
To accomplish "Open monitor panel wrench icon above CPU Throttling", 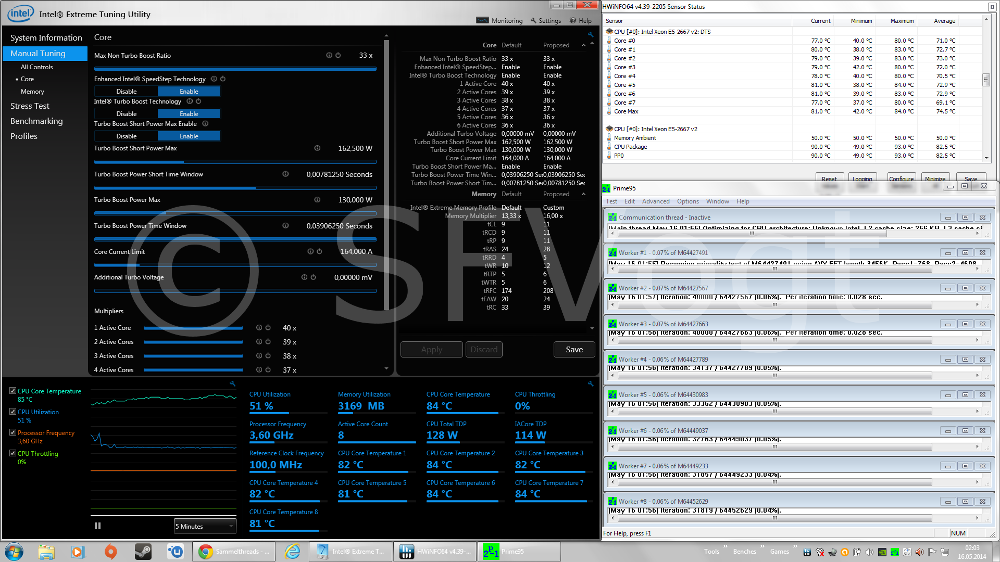I will click(x=591, y=384).
